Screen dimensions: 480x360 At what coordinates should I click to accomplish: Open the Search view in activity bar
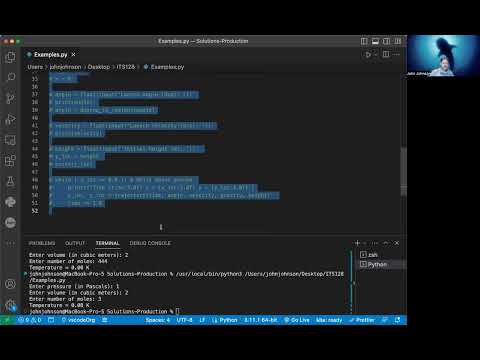(x=10, y=78)
